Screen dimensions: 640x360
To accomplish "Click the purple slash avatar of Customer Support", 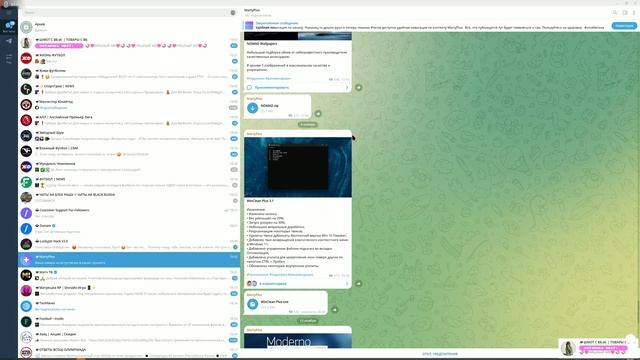I will pos(26,213).
